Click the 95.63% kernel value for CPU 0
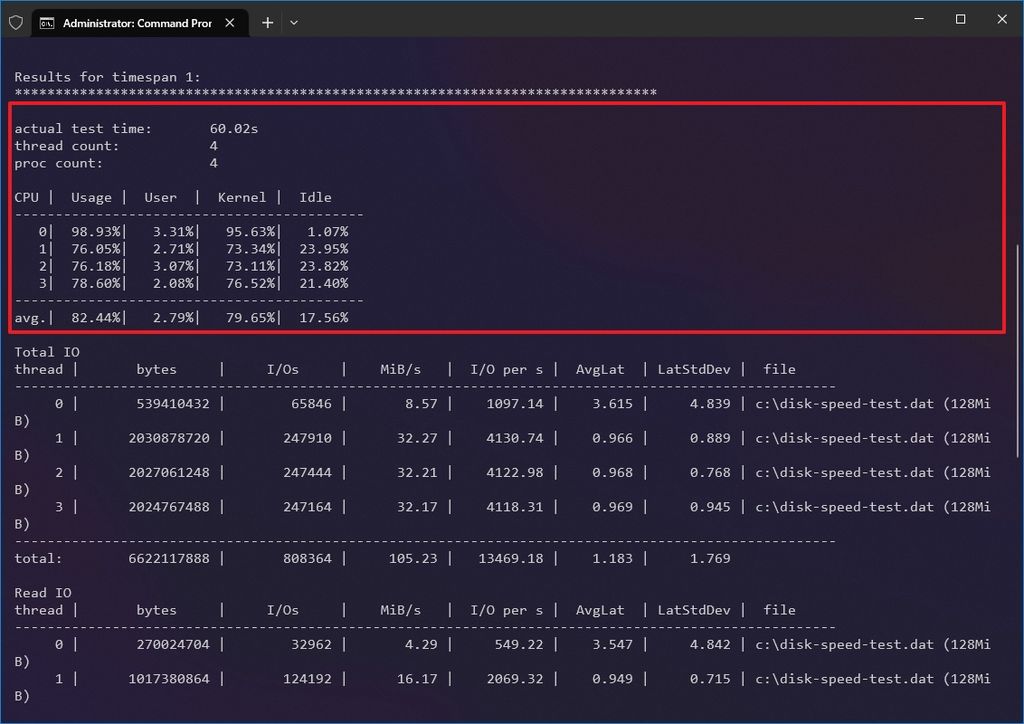 (251, 232)
